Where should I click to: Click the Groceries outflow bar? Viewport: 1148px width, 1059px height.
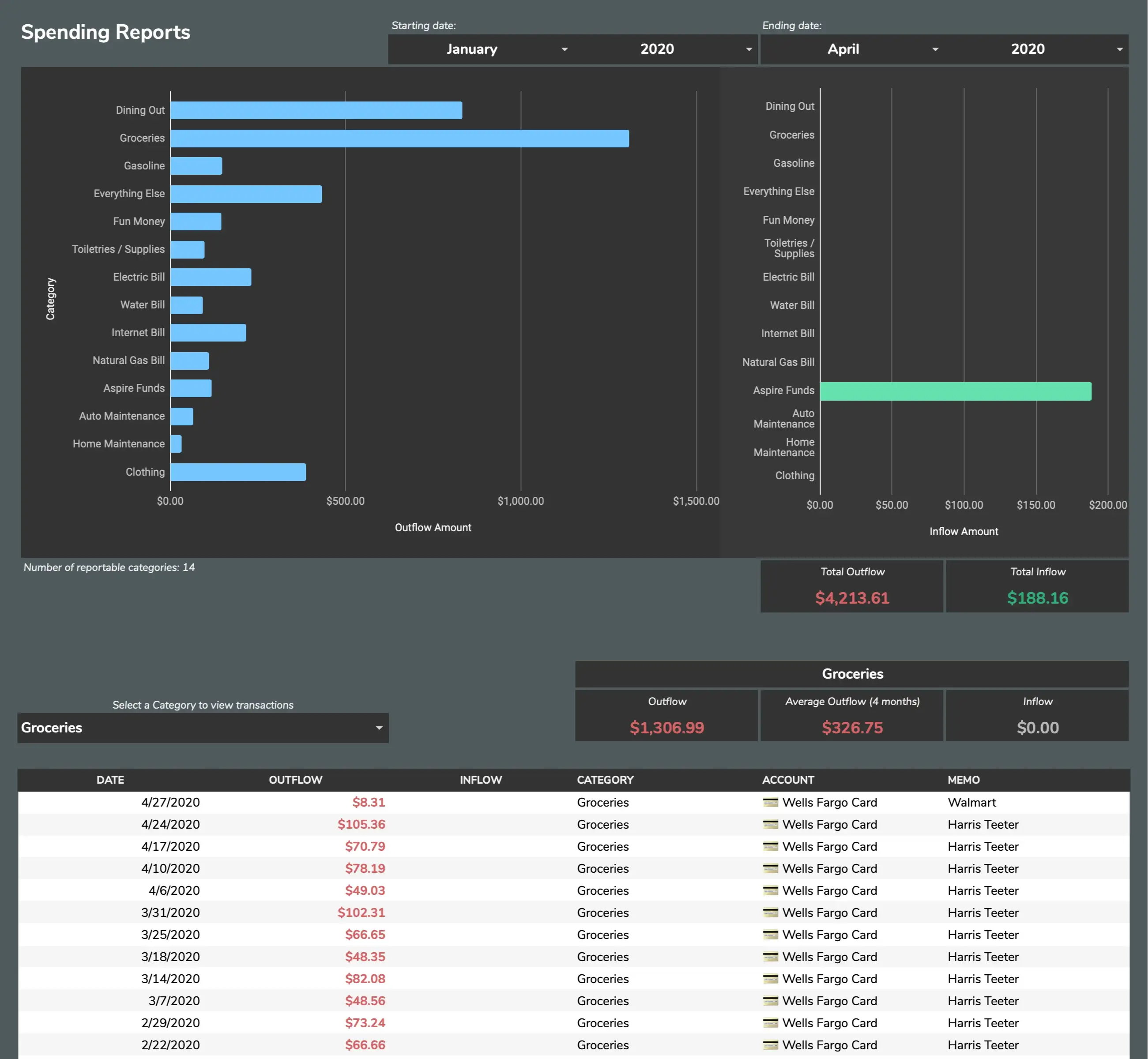[x=399, y=139]
